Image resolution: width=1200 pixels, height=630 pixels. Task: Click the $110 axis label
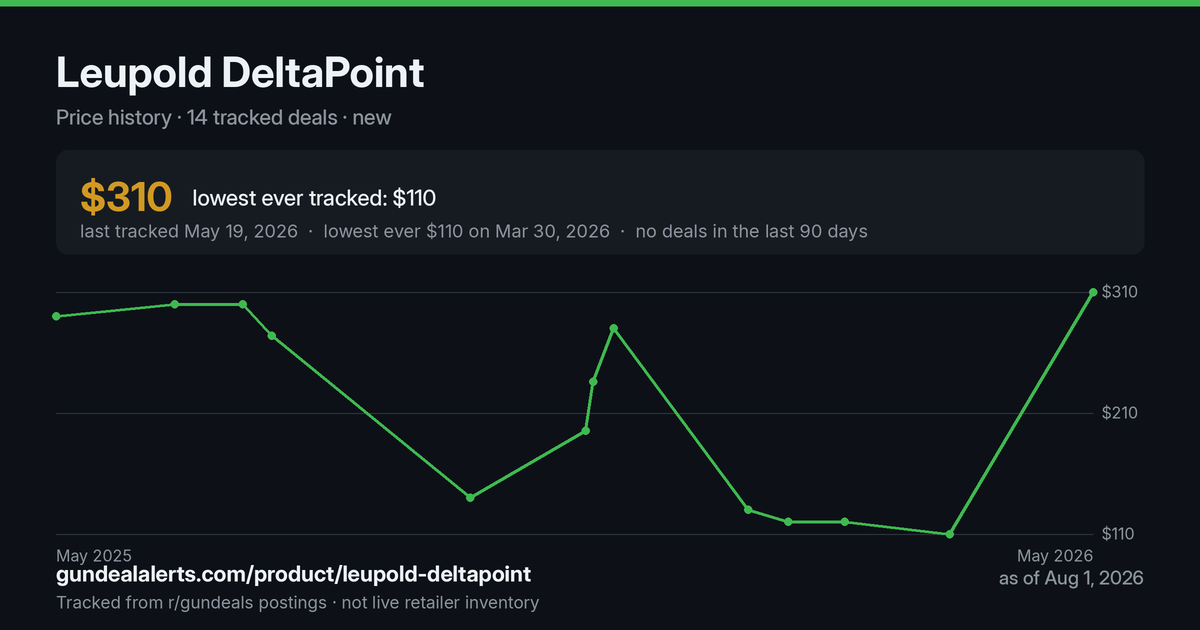tap(1119, 534)
